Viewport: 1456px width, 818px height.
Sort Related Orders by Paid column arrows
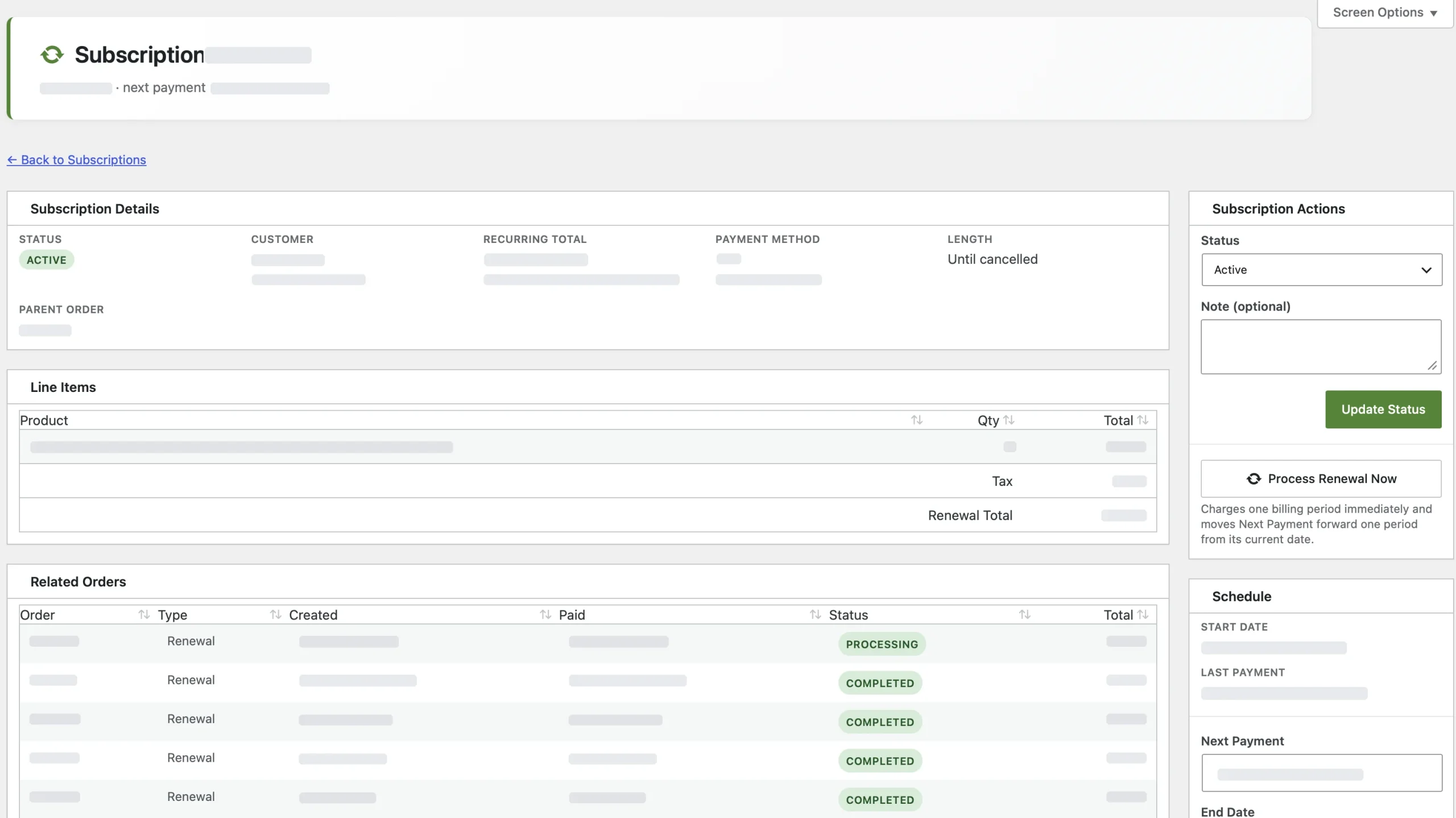pos(815,614)
